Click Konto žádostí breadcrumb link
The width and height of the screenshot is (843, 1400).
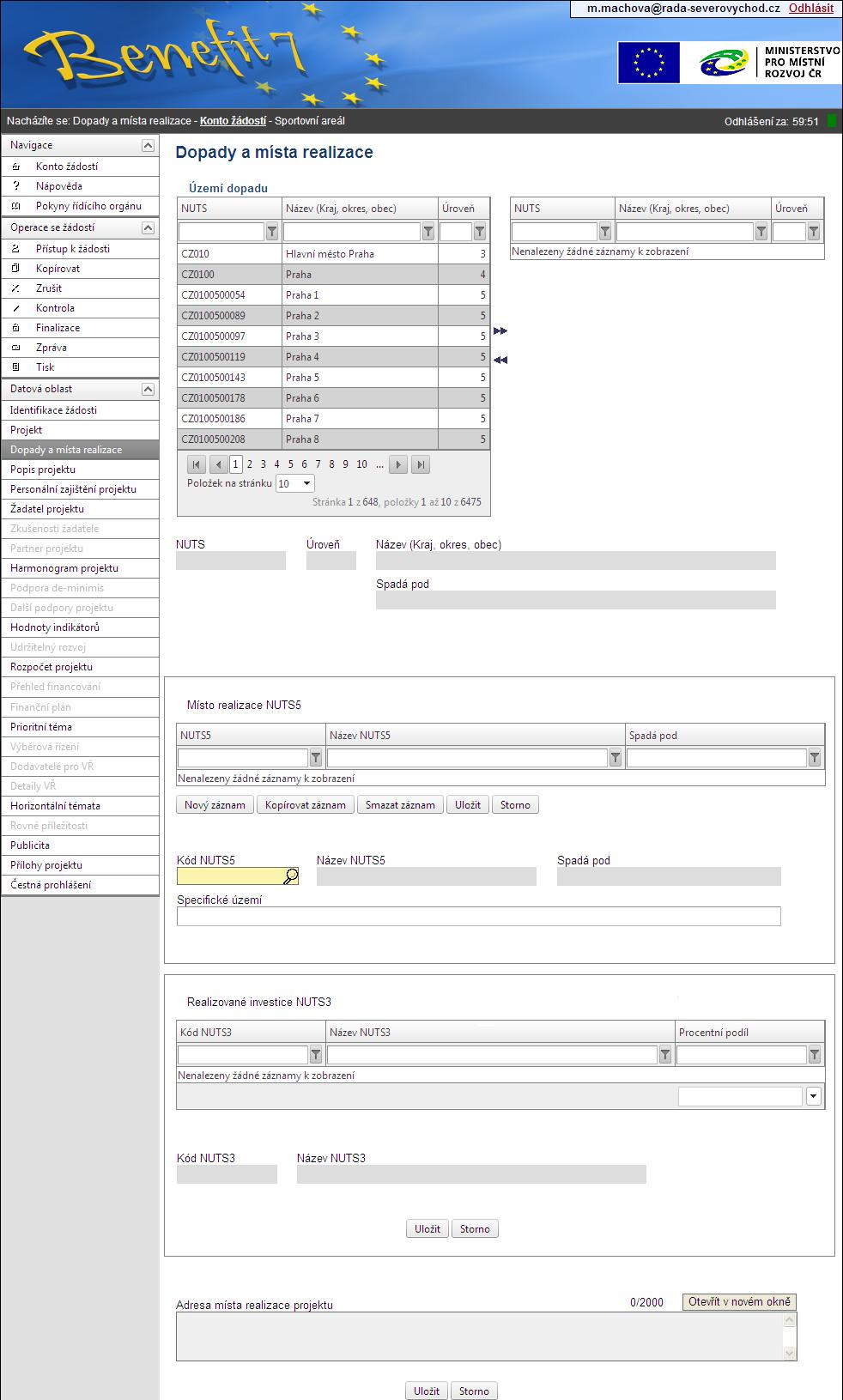point(233,121)
